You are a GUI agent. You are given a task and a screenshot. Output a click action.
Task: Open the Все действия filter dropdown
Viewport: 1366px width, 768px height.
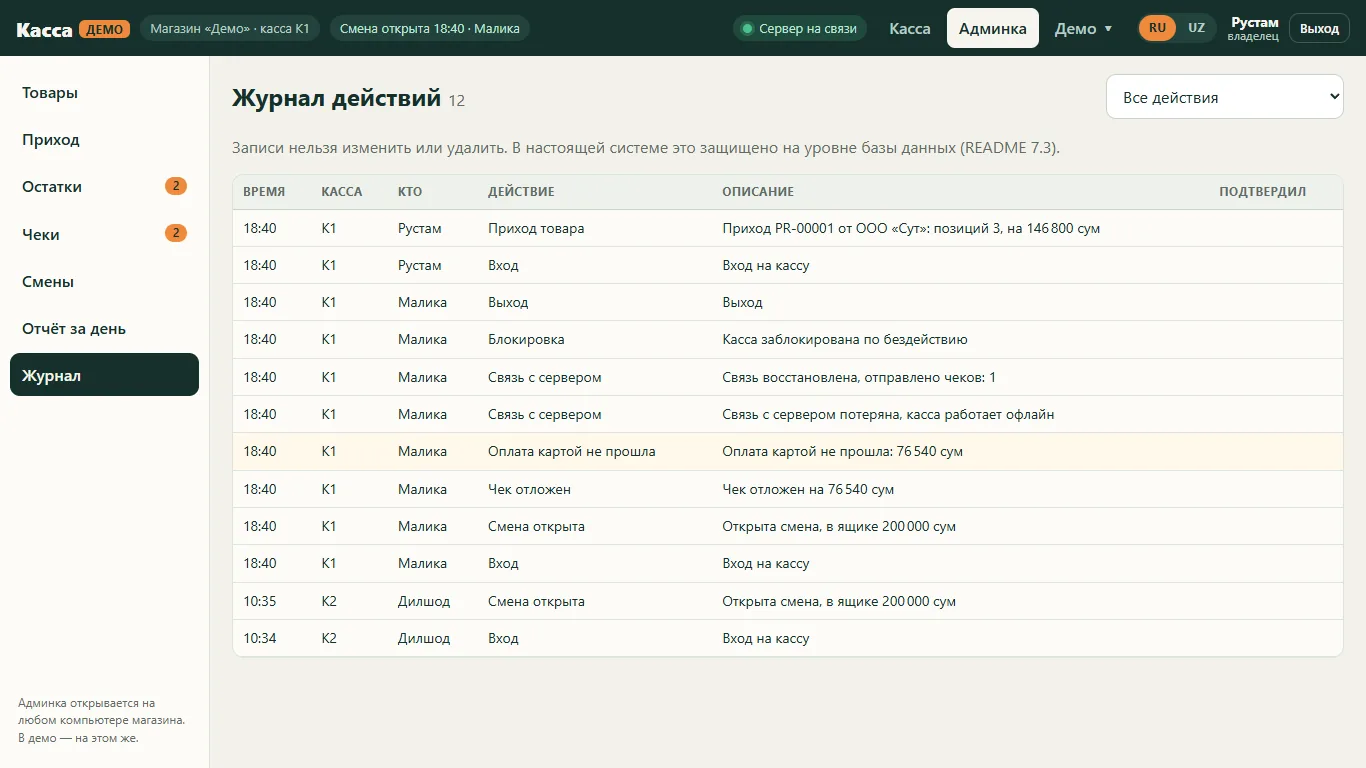pos(1225,97)
